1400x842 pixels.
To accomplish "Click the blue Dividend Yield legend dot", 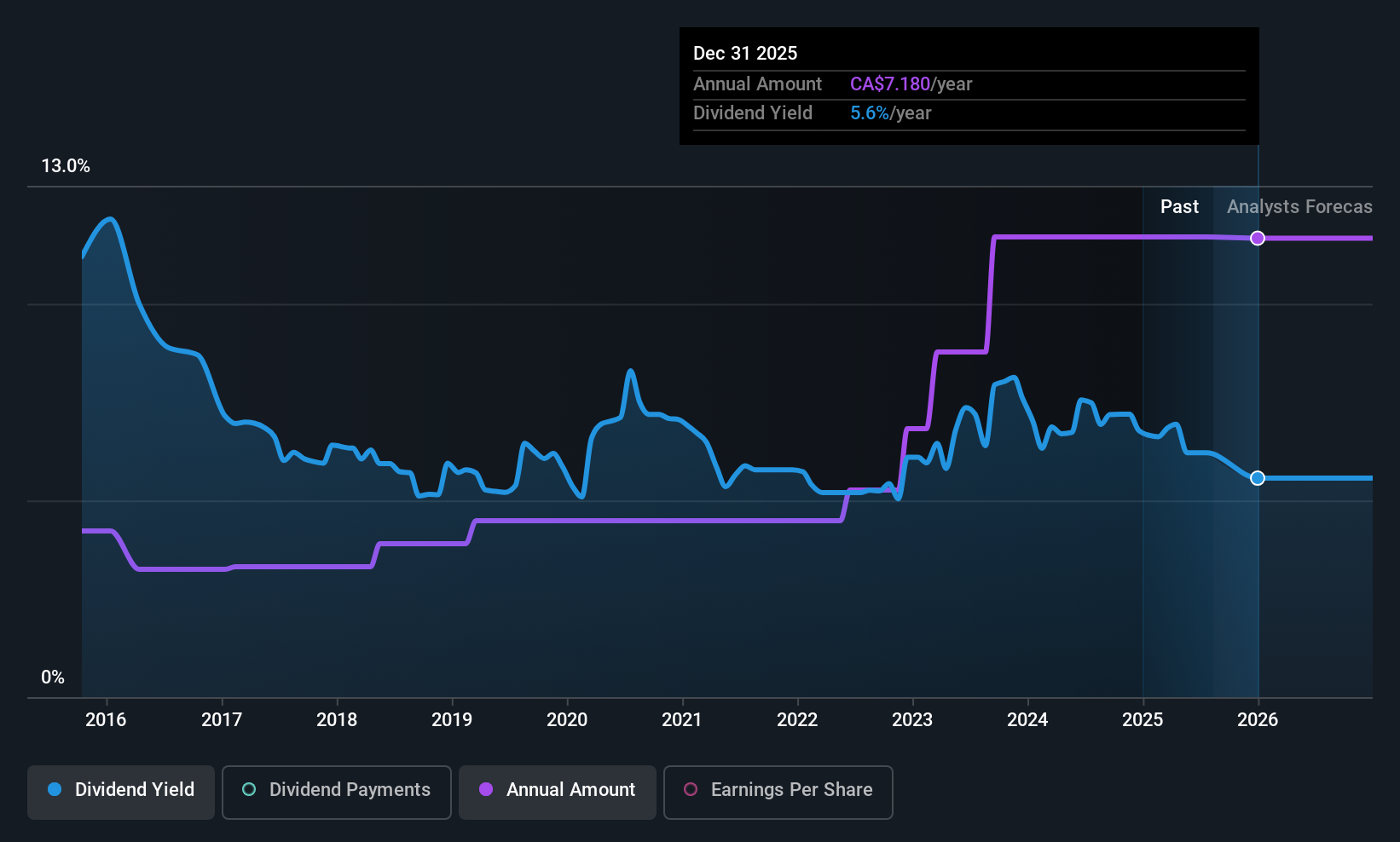I will [x=55, y=790].
